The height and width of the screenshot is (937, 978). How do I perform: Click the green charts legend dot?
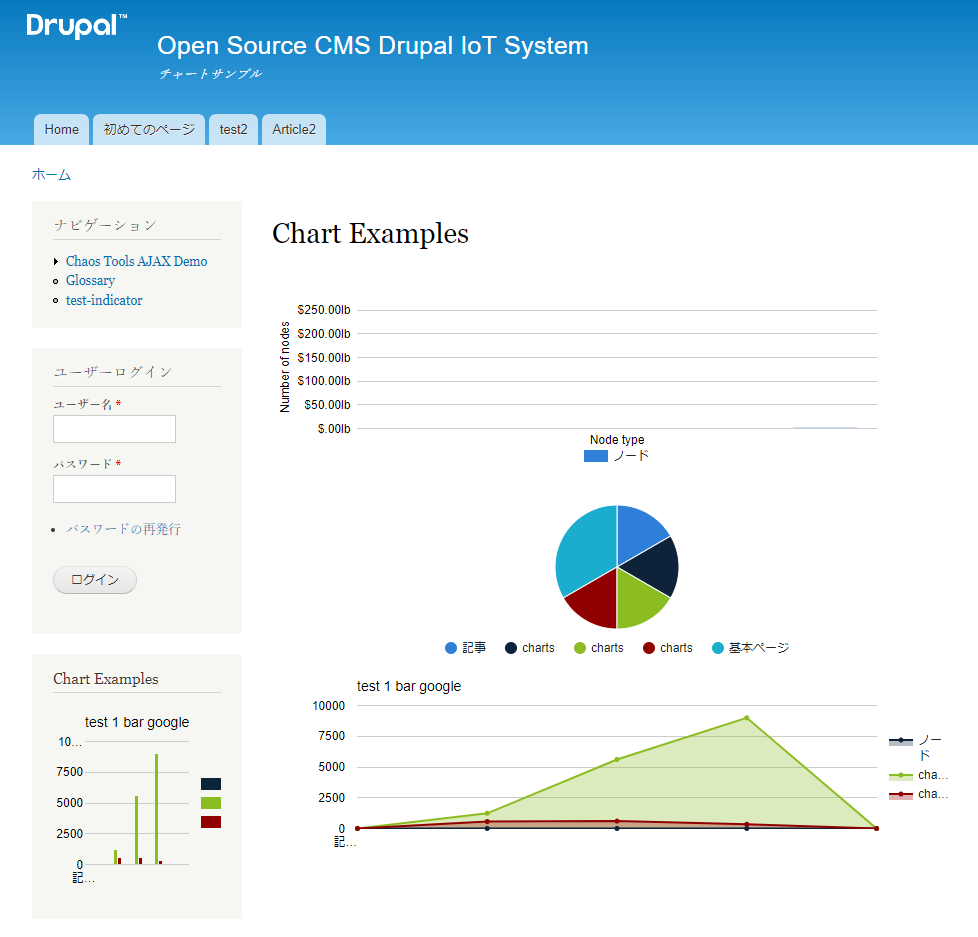click(x=580, y=648)
